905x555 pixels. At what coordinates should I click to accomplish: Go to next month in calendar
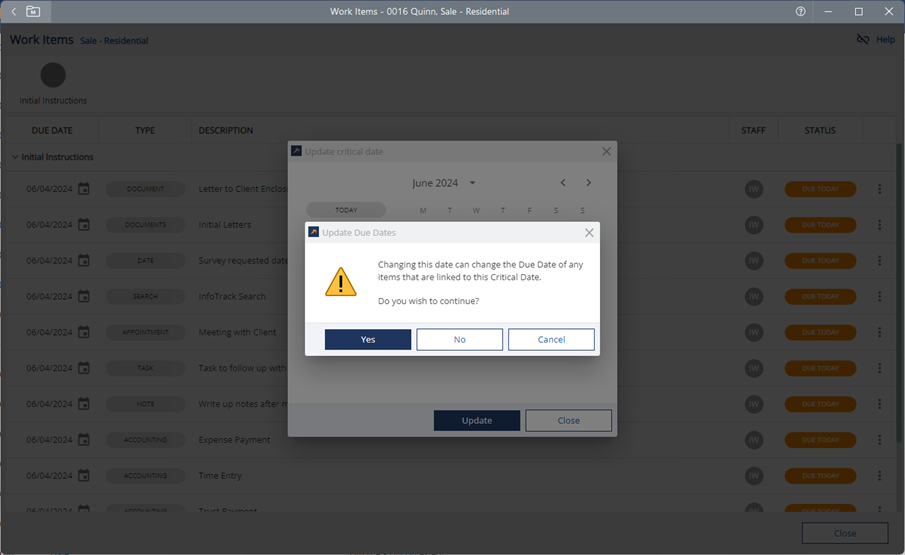click(x=589, y=183)
